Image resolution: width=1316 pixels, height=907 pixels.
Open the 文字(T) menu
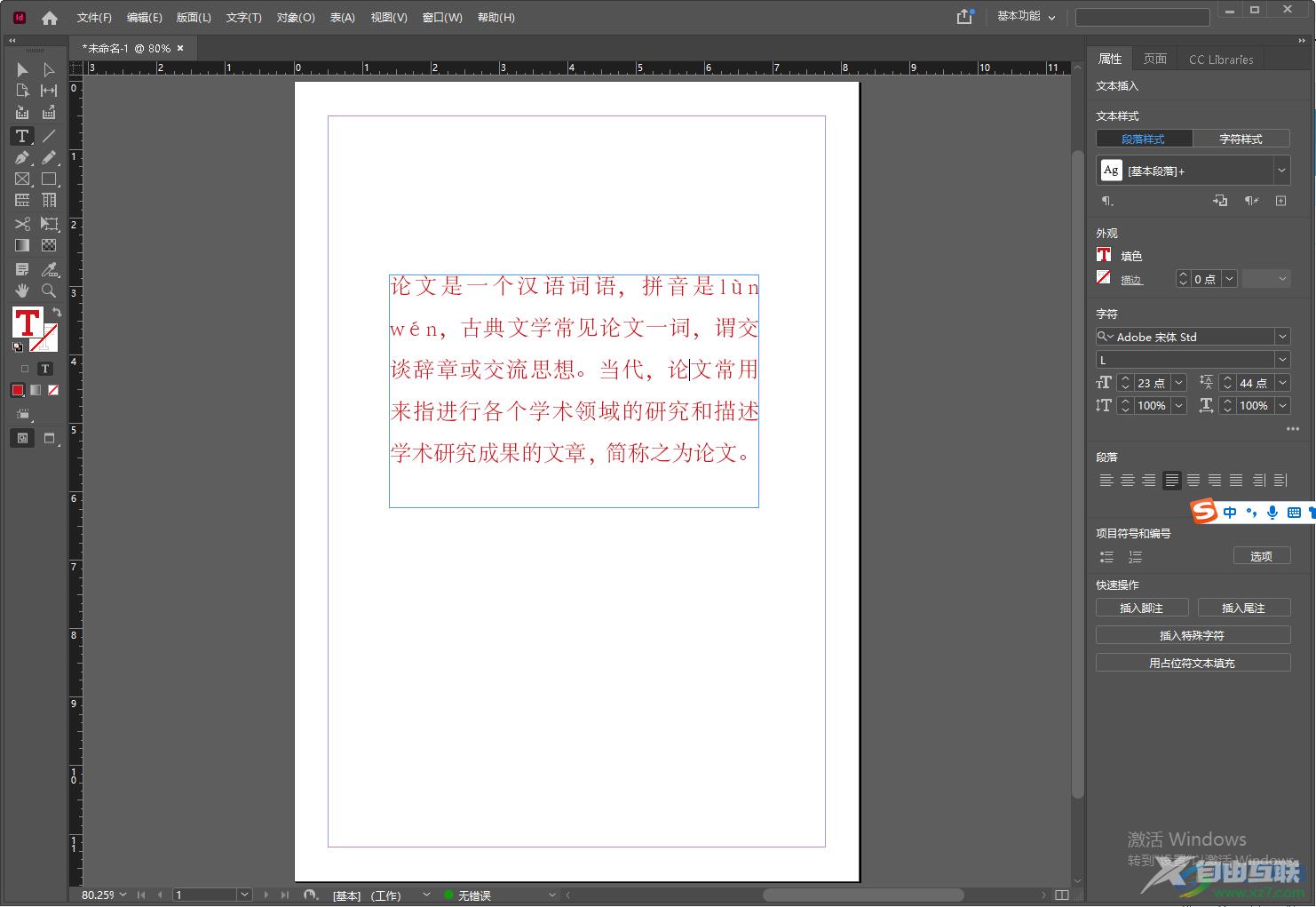tap(244, 18)
